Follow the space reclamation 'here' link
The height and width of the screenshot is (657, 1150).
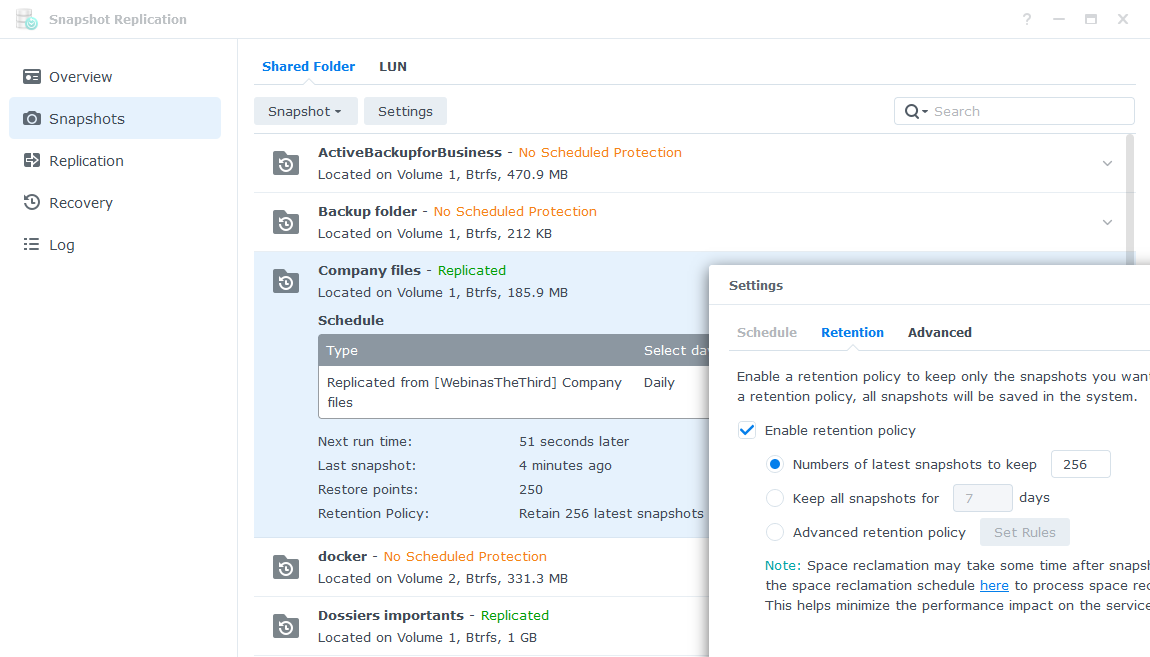(x=993, y=585)
